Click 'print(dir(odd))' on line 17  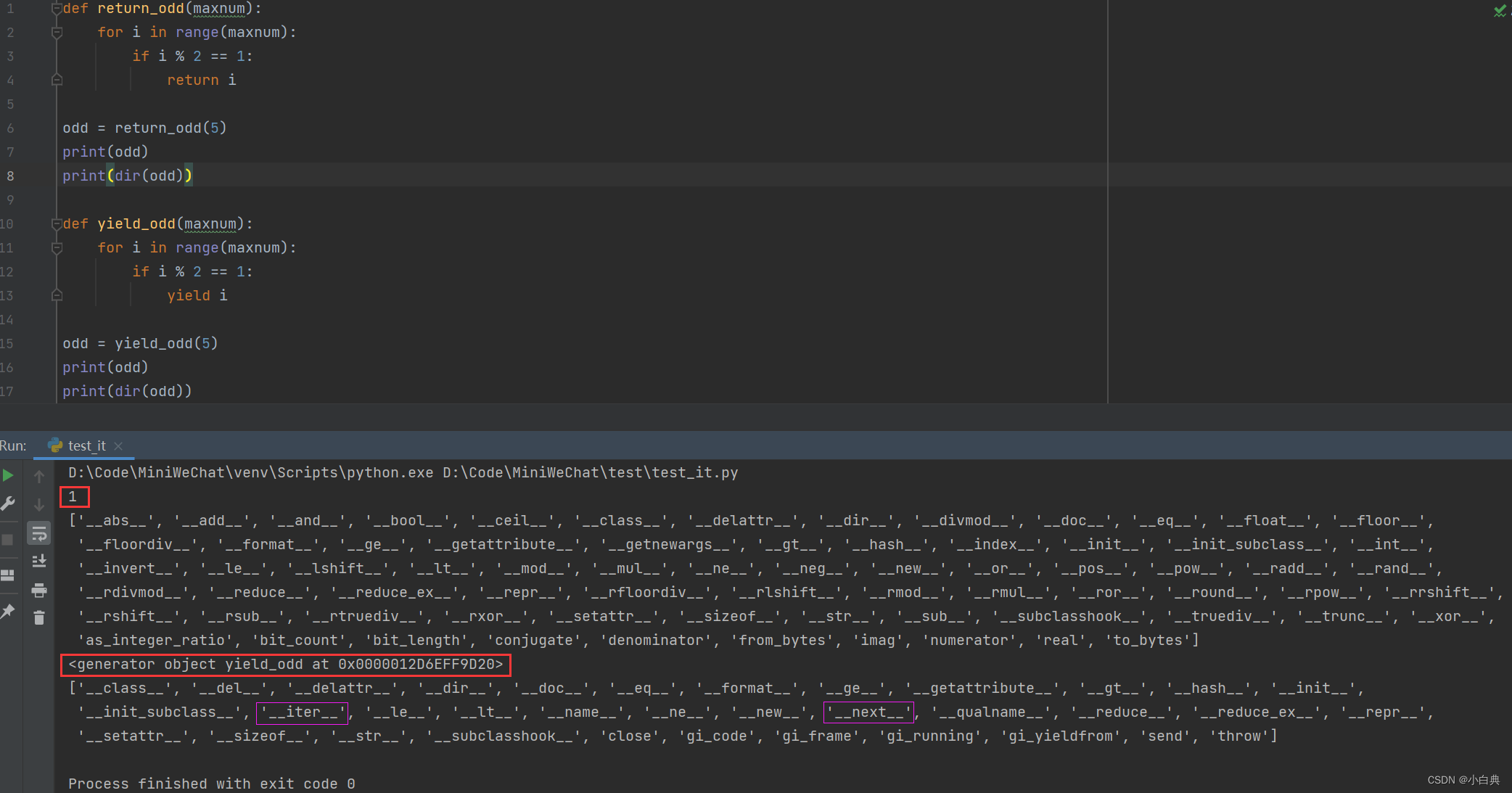coord(127,391)
